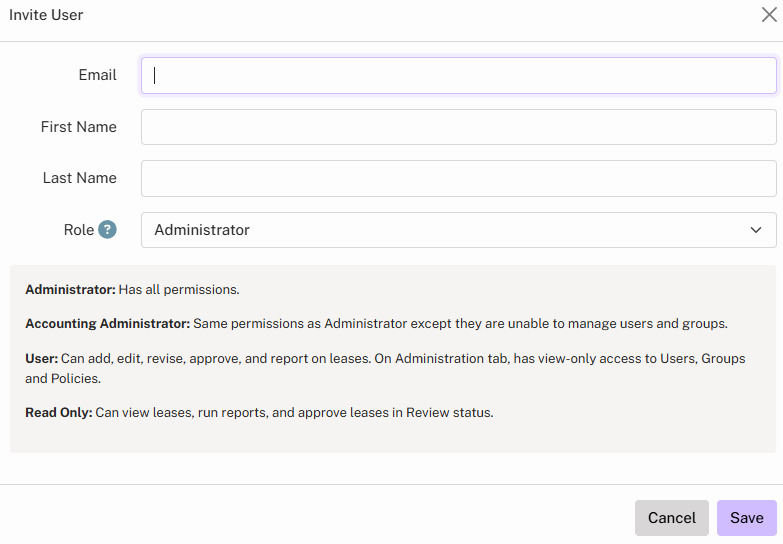
Task: Focus the Email input field
Action: point(458,75)
